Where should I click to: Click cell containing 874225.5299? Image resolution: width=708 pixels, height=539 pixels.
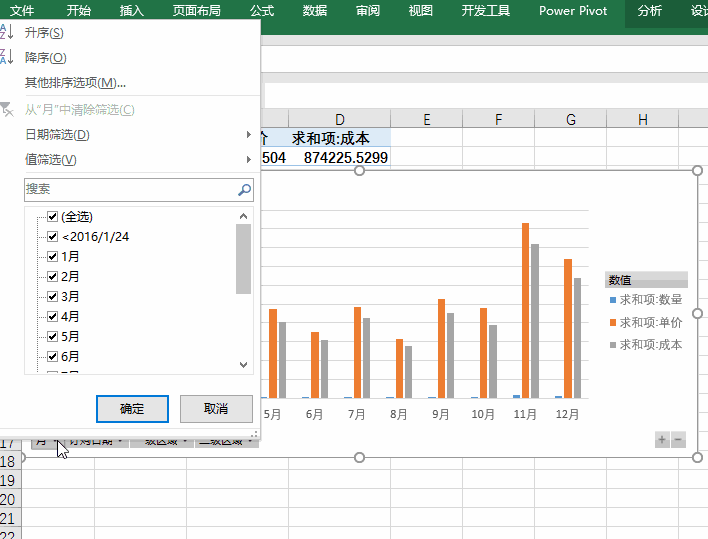pos(340,158)
